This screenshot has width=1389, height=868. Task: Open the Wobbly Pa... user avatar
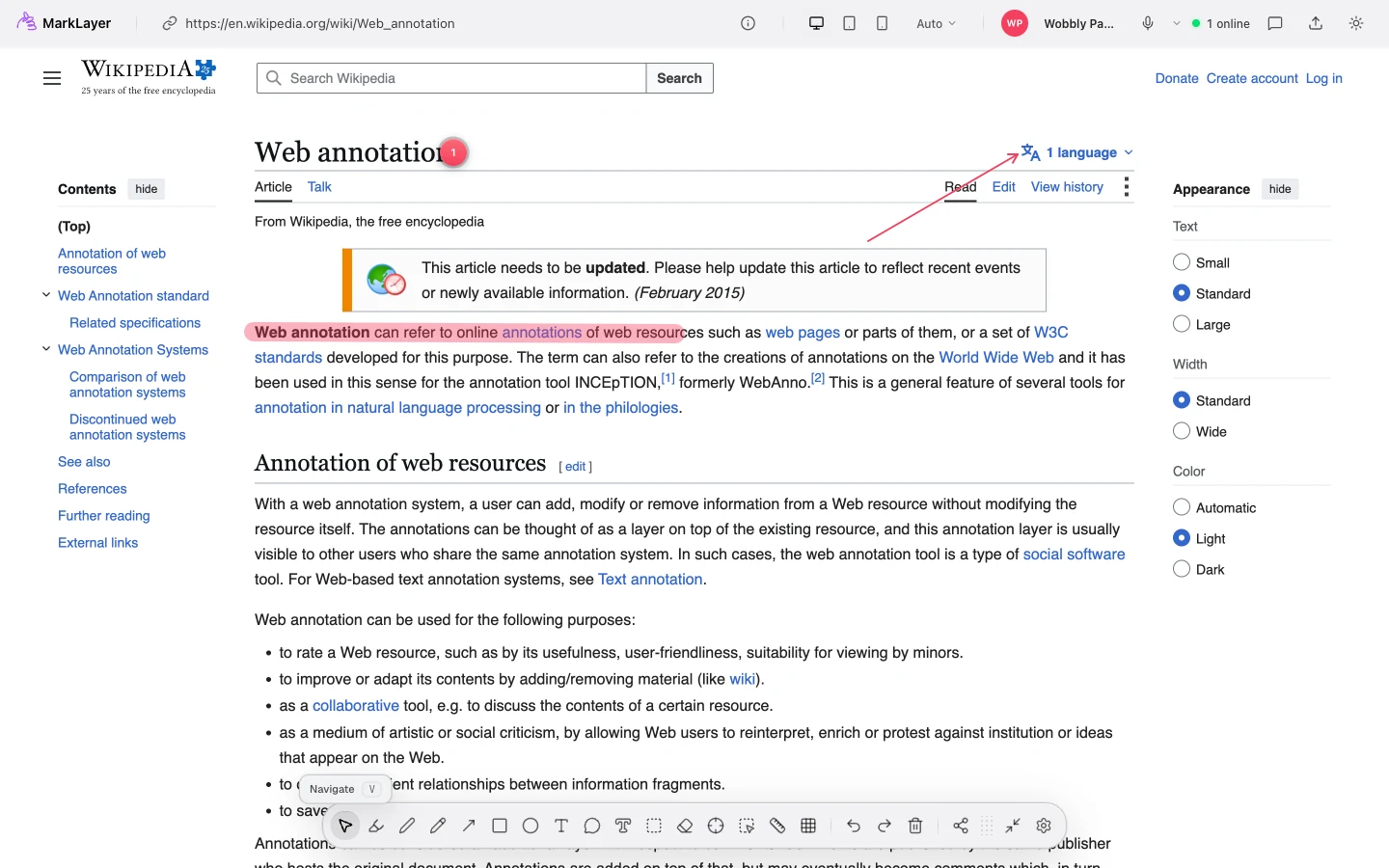pos(1015,23)
